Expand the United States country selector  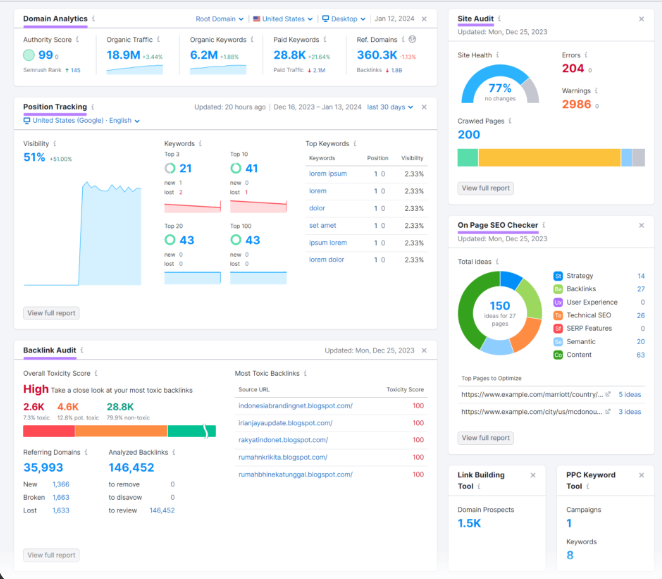pyautogui.click(x=283, y=19)
